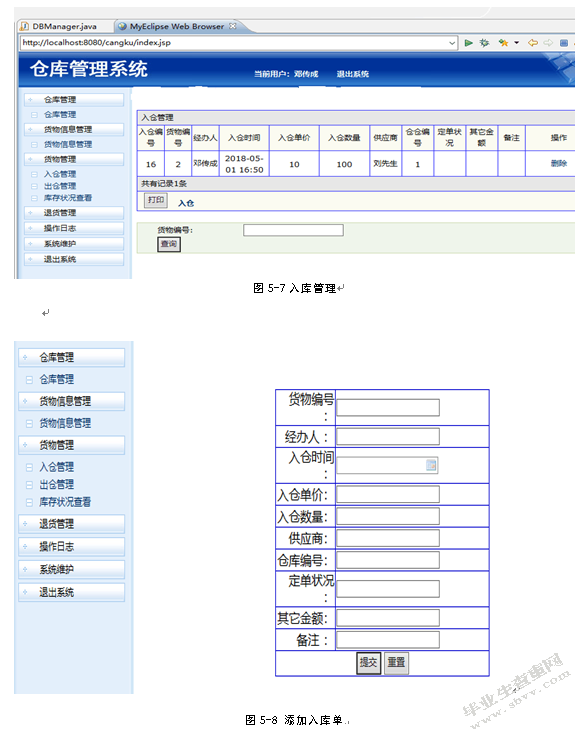The image size is (582, 735).
Task: Open 入仓管理 in figure 5-8 sidebar
Action: (x=56, y=467)
